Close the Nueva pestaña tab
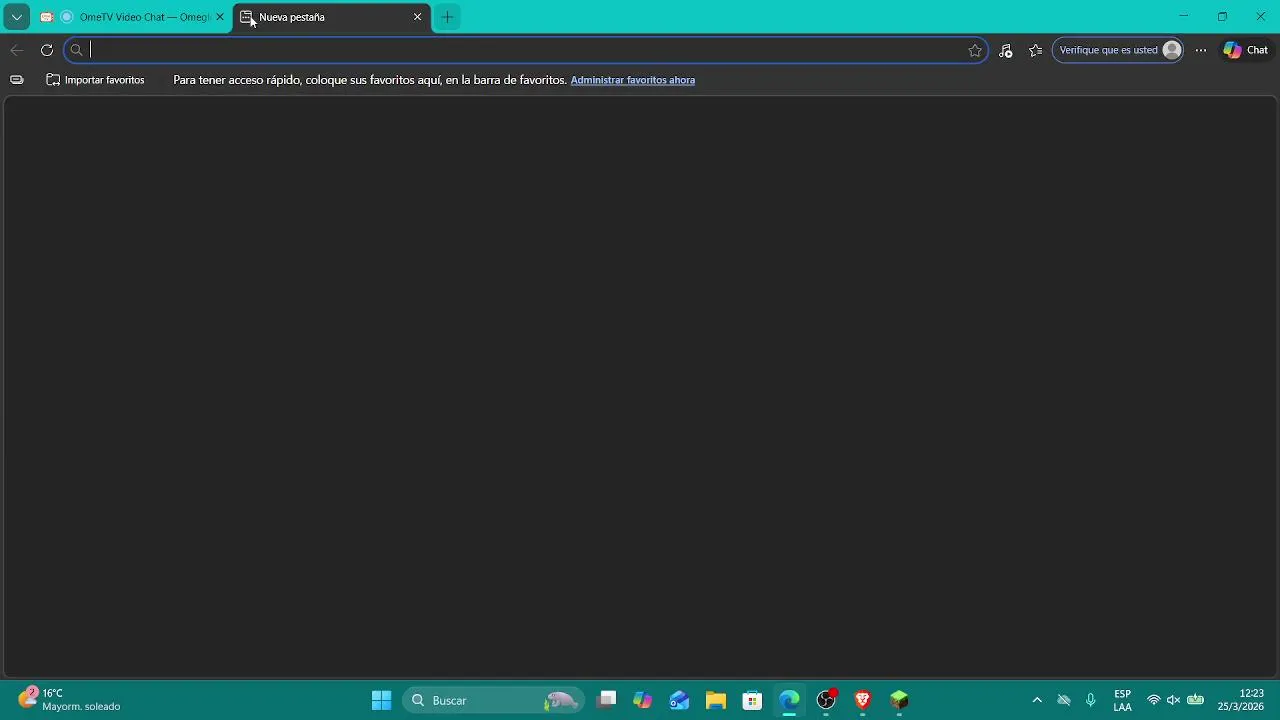Image resolution: width=1280 pixels, height=720 pixels. tap(418, 17)
